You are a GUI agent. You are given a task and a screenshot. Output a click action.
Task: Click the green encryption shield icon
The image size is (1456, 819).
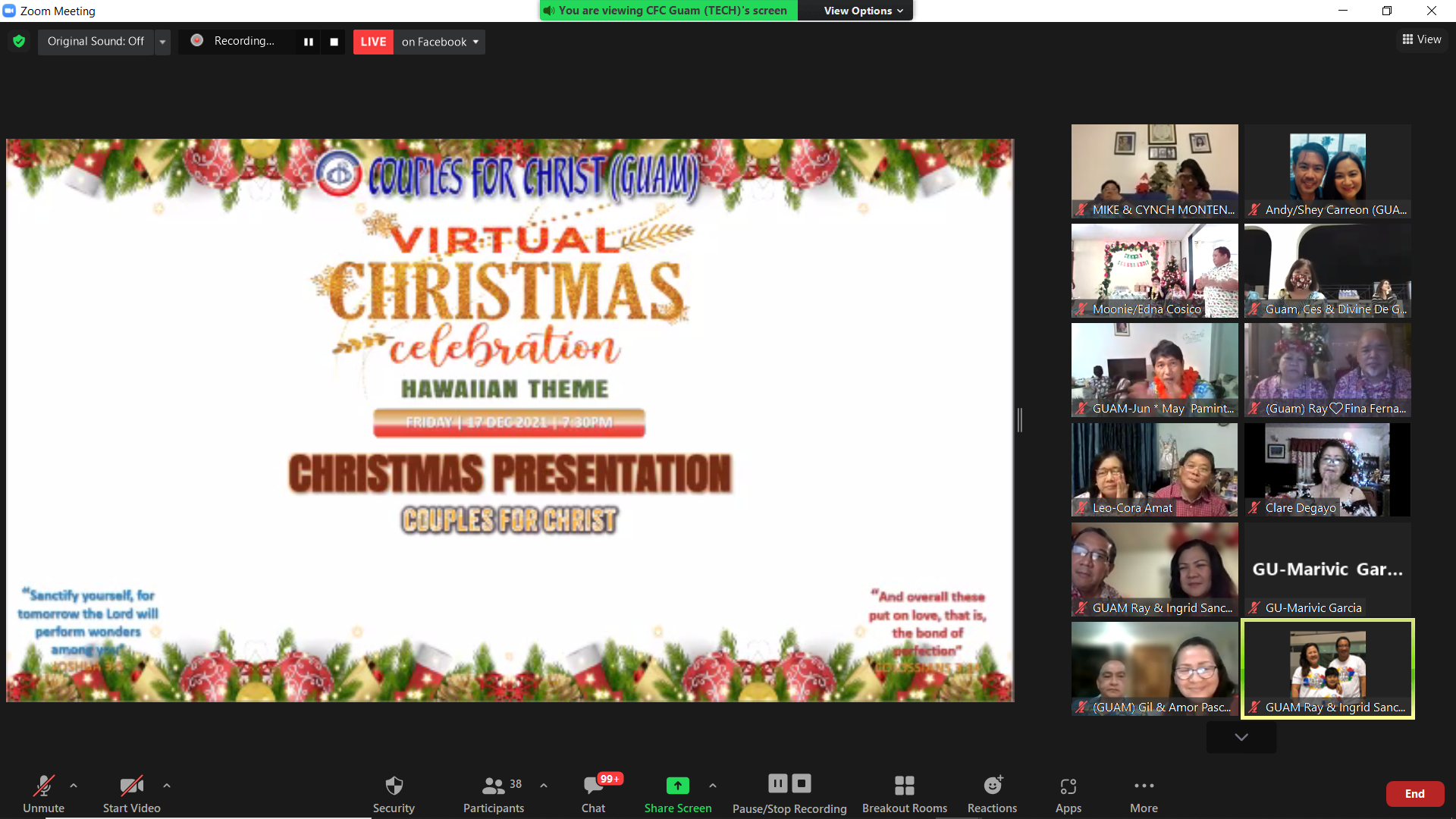point(19,41)
